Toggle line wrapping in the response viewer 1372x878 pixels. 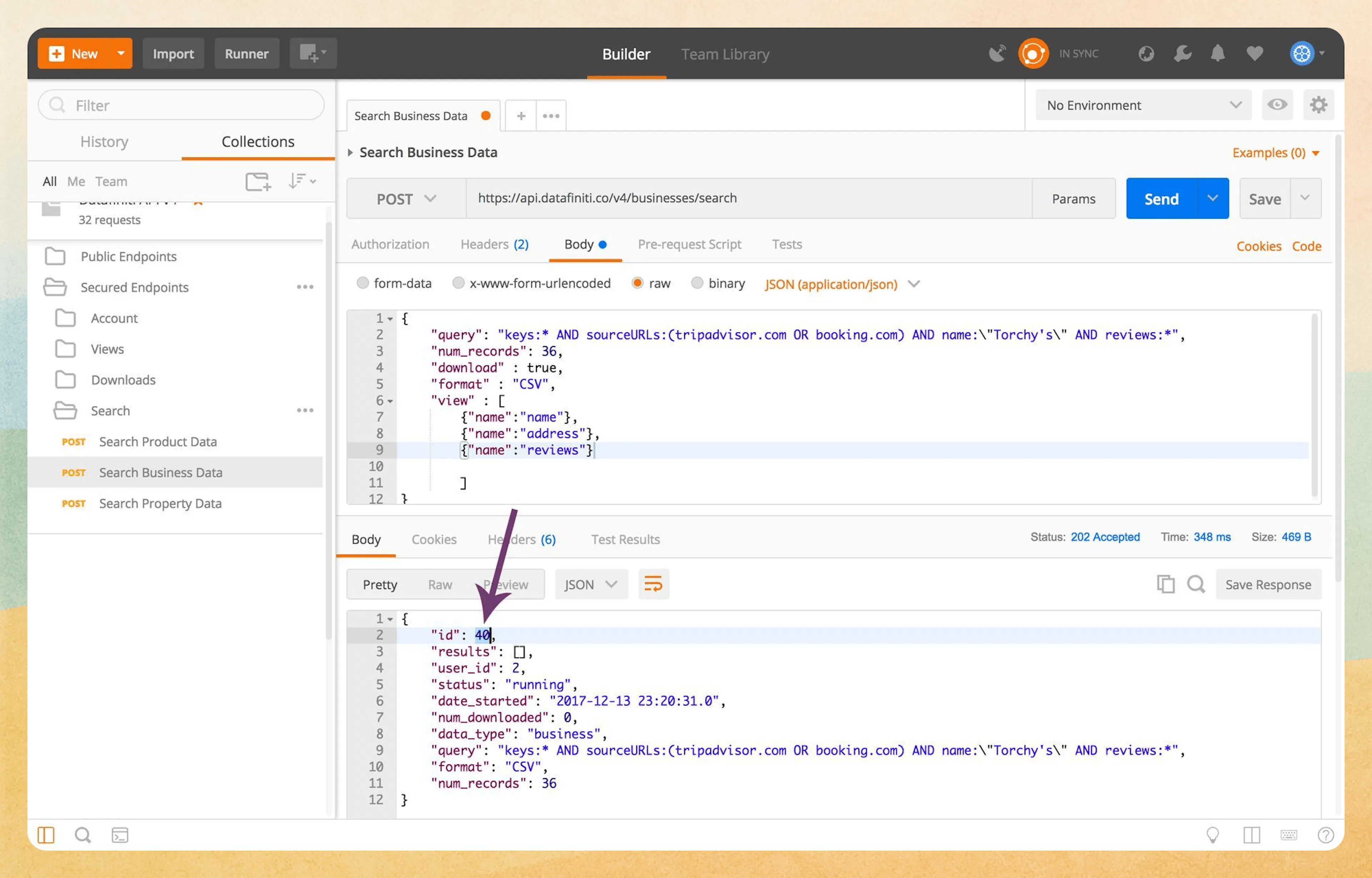[x=653, y=584]
